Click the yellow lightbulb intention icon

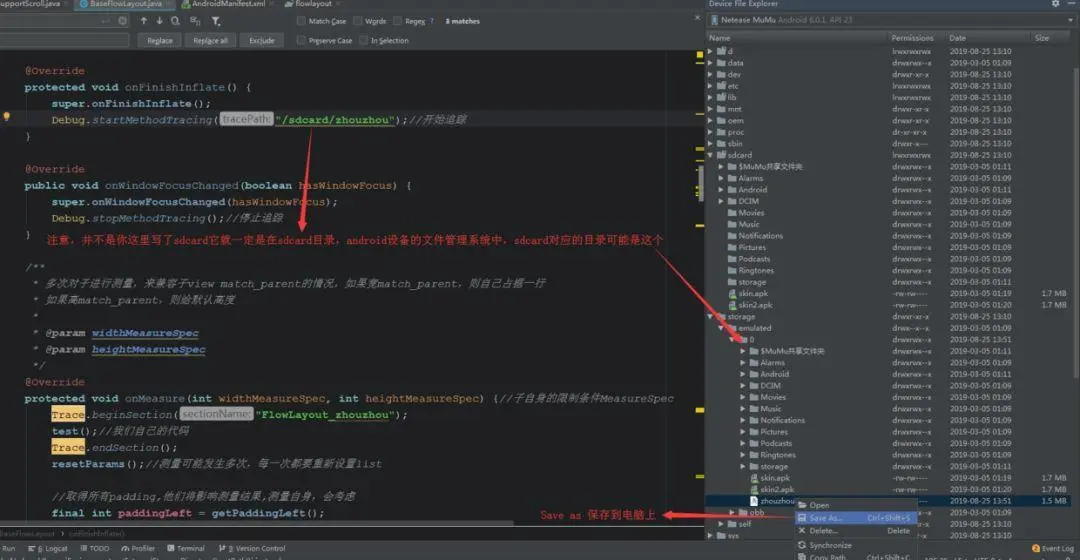7,117
